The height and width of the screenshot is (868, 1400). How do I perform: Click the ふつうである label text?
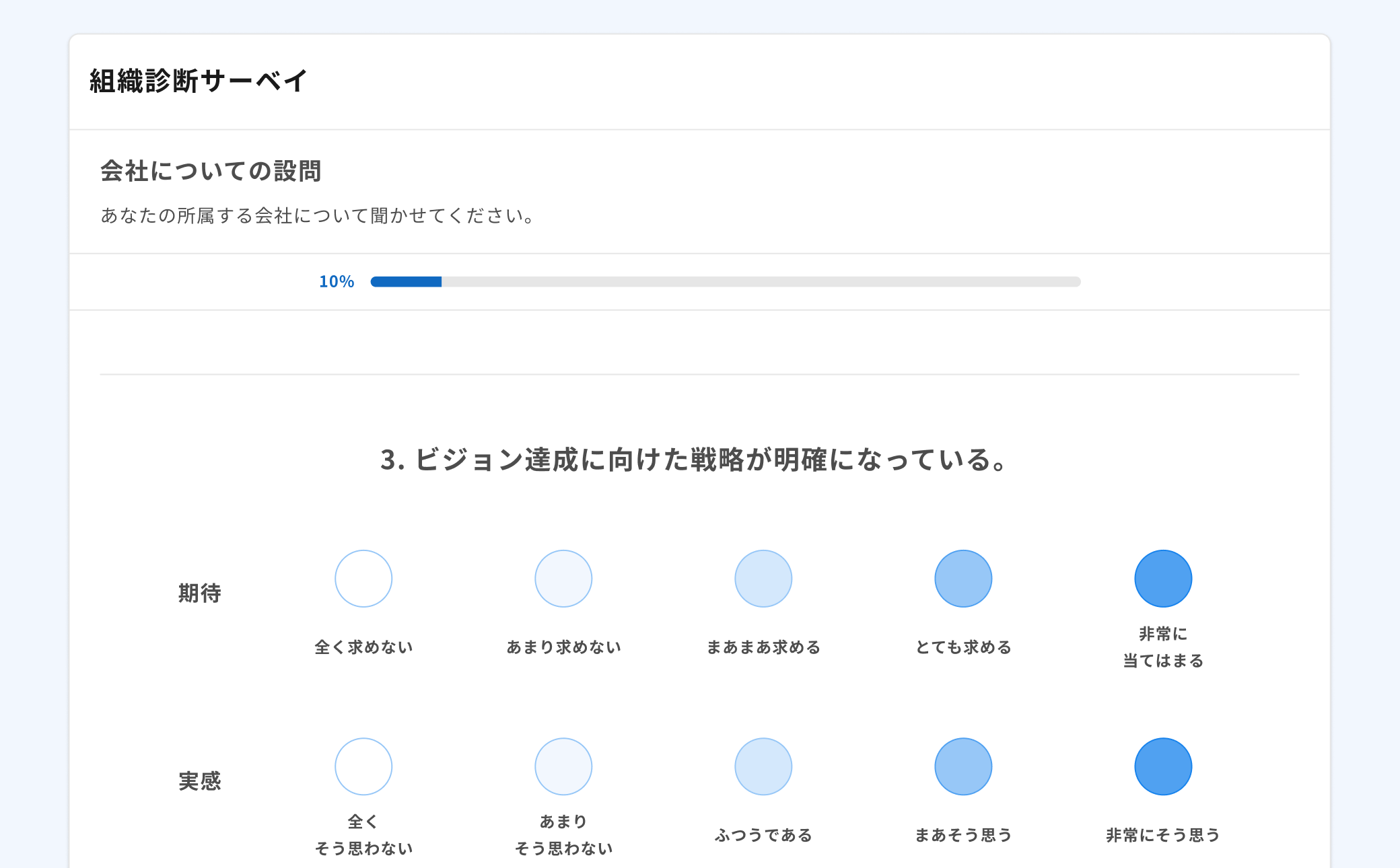pyautogui.click(x=763, y=835)
